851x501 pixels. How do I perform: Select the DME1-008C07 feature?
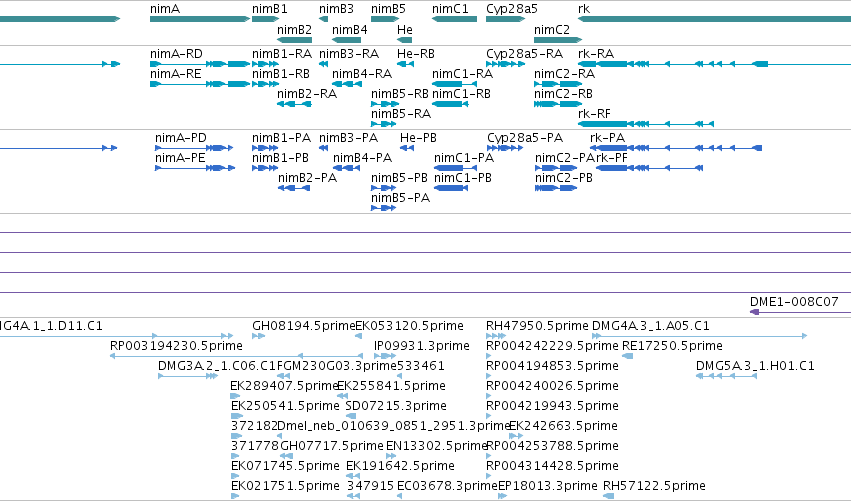point(800,312)
